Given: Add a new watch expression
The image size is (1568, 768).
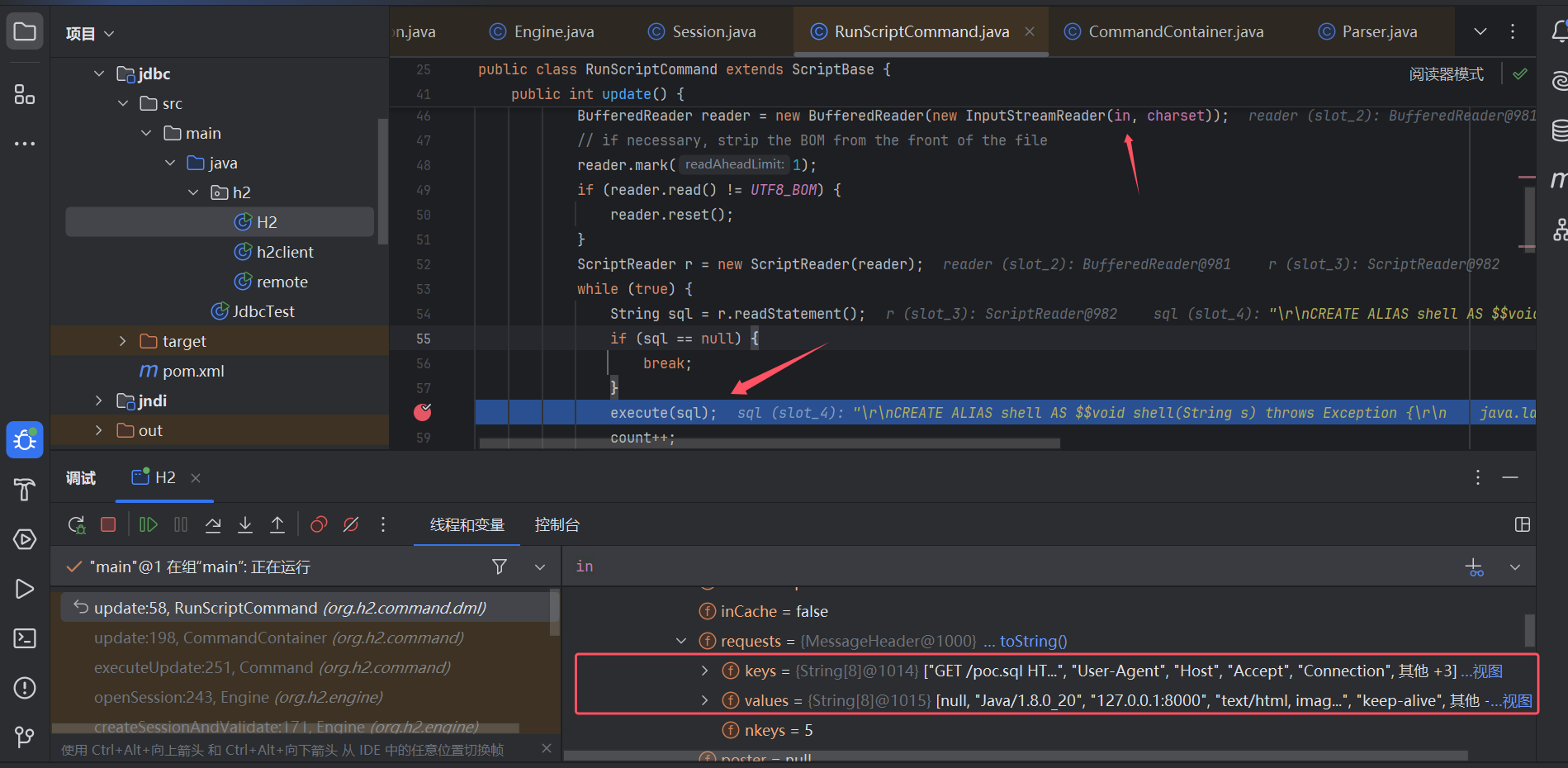Looking at the screenshot, I should point(1474,567).
